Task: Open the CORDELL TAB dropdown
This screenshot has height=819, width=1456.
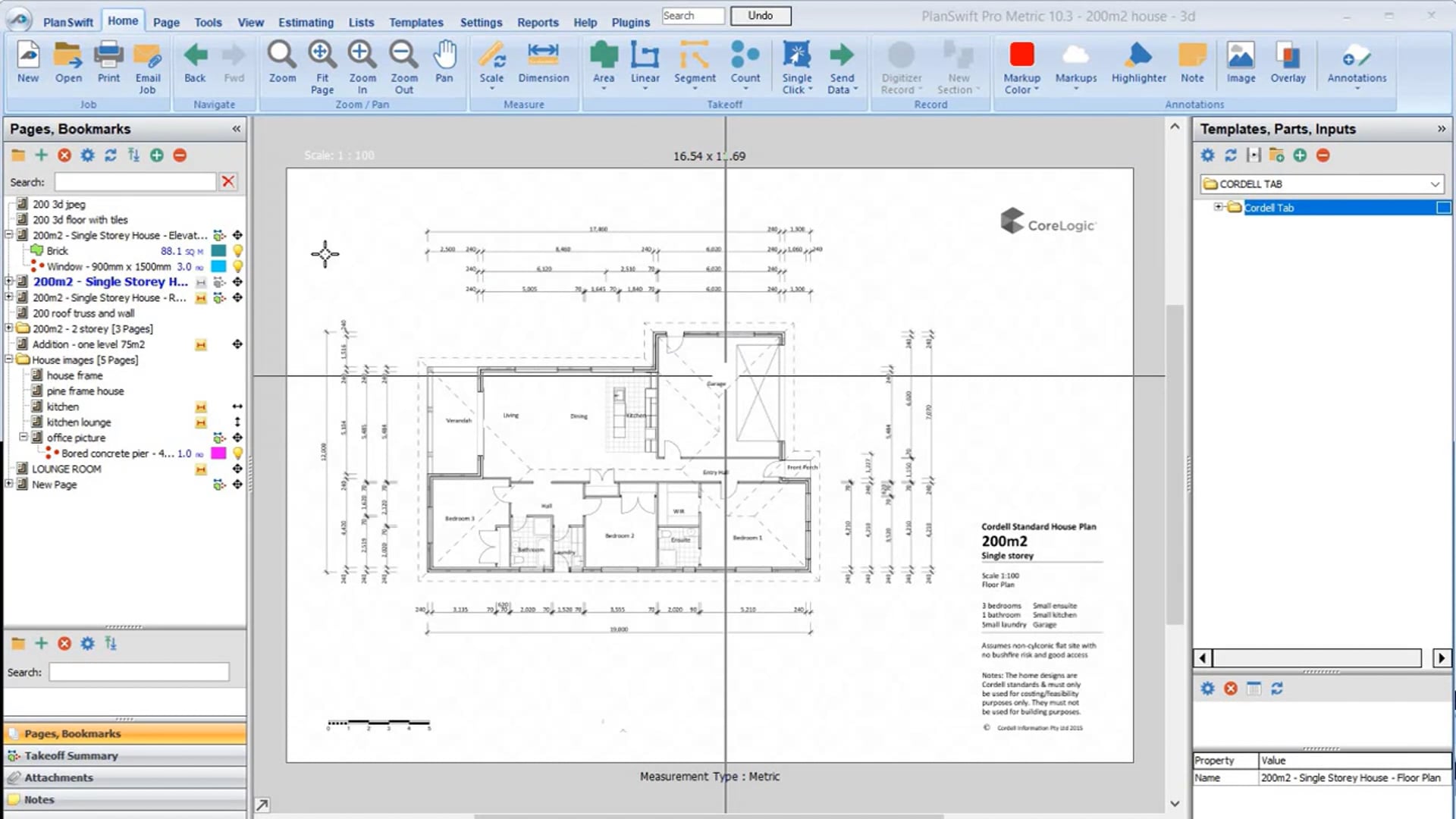Action: [x=1433, y=184]
